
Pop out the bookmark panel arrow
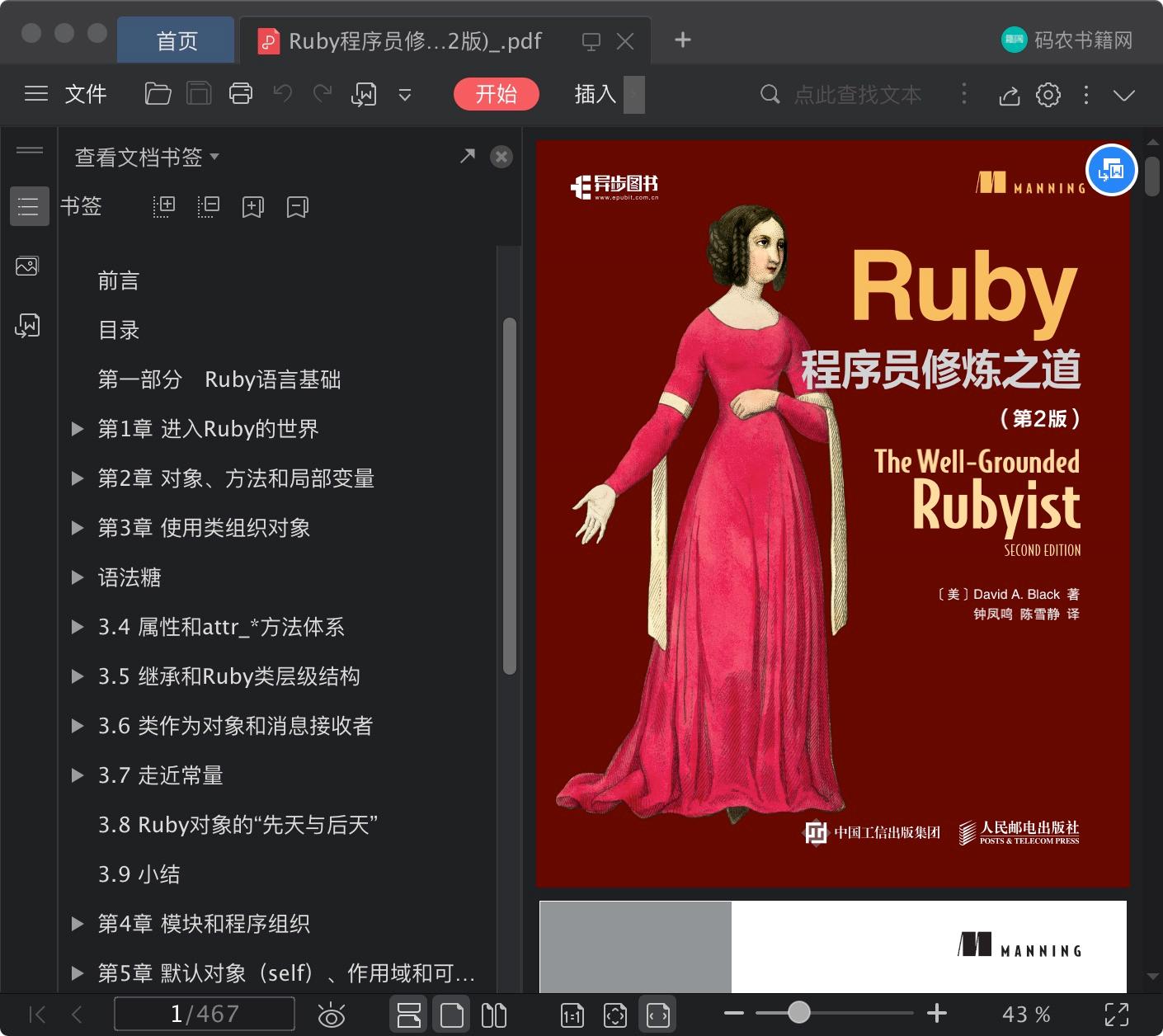468,156
